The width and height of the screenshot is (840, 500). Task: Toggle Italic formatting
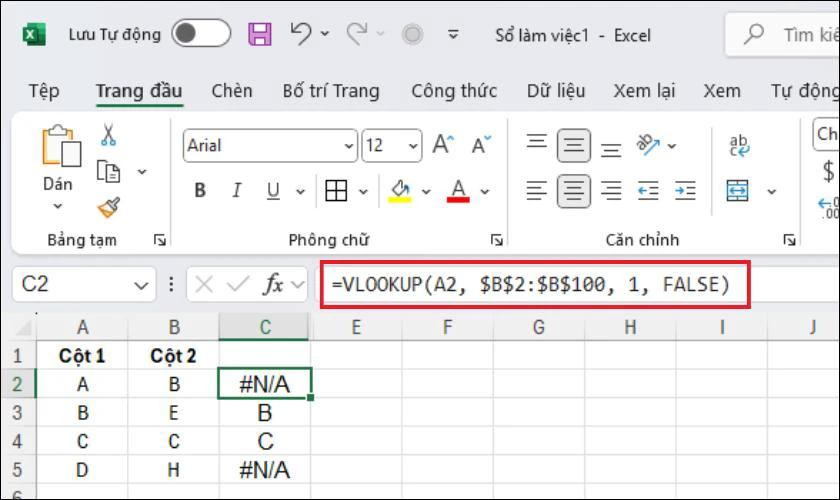click(x=236, y=190)
